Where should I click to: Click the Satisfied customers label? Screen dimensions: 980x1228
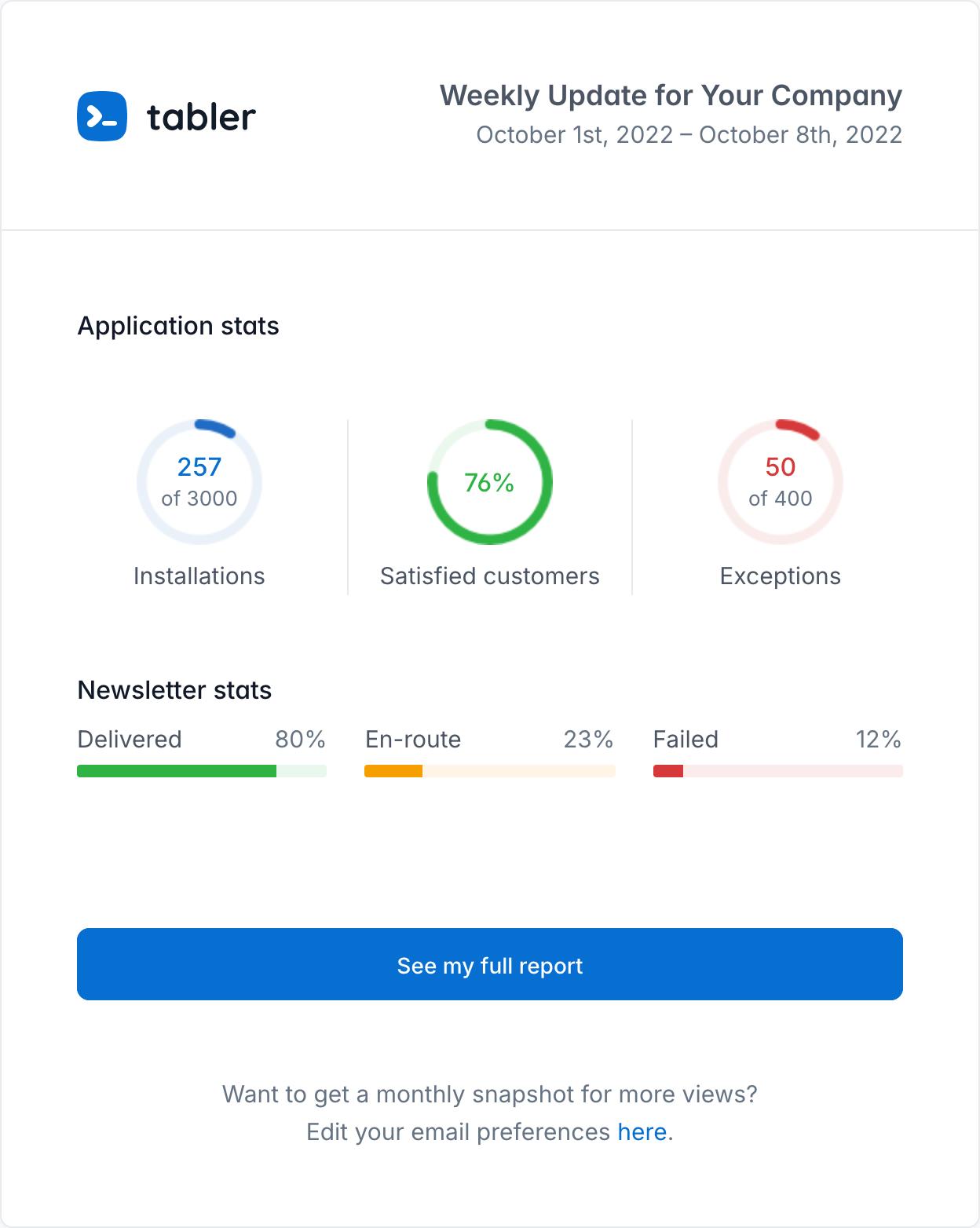pos(490,576)
